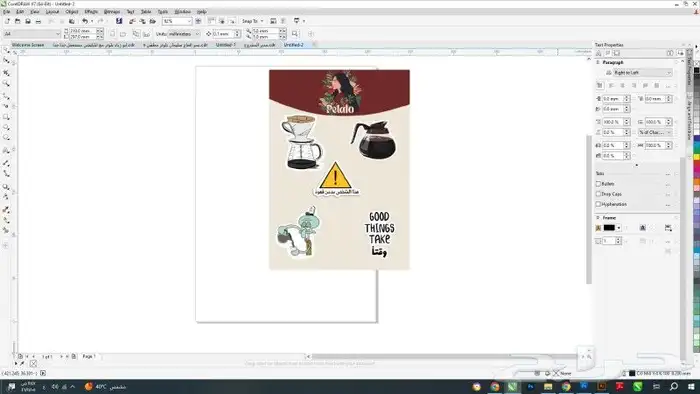Select the Rectangle tool in toolbox
Viewport: 700px width, 394px height.
pyautogui.click(x=6, y=117)
